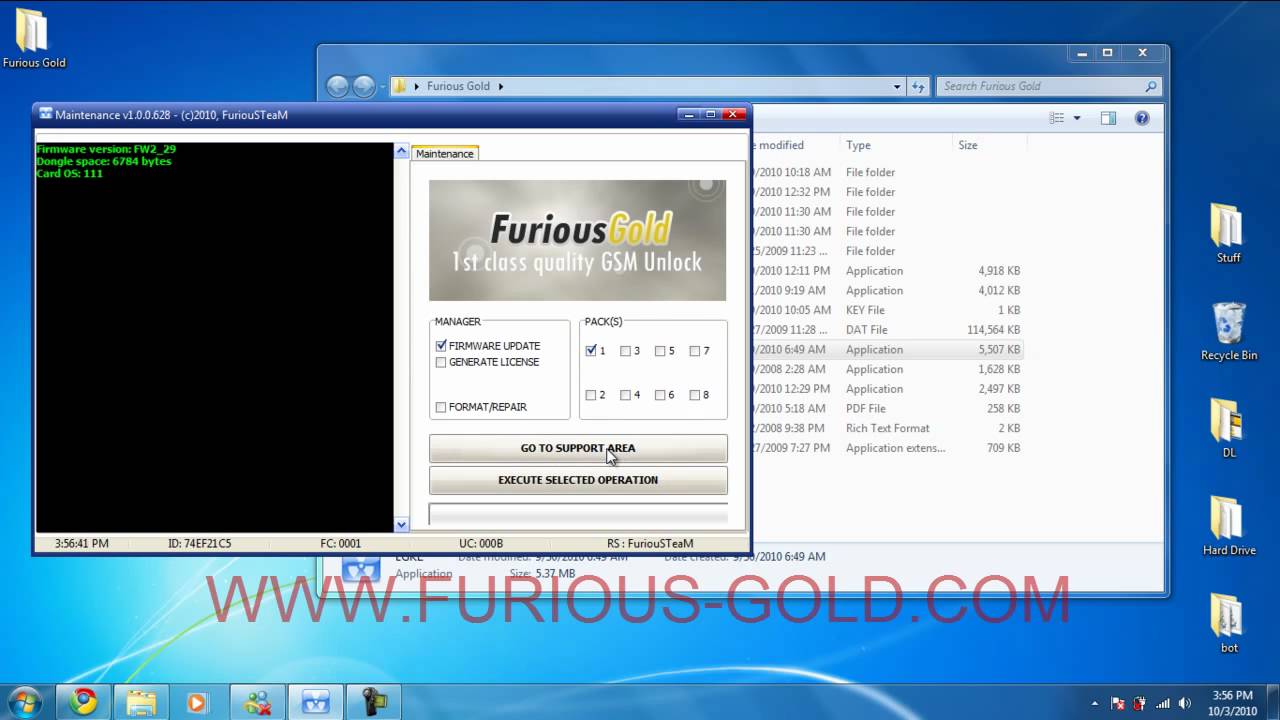Check pack 4 checkbox
The image size is (1280, 720).
tap(626, 395)
